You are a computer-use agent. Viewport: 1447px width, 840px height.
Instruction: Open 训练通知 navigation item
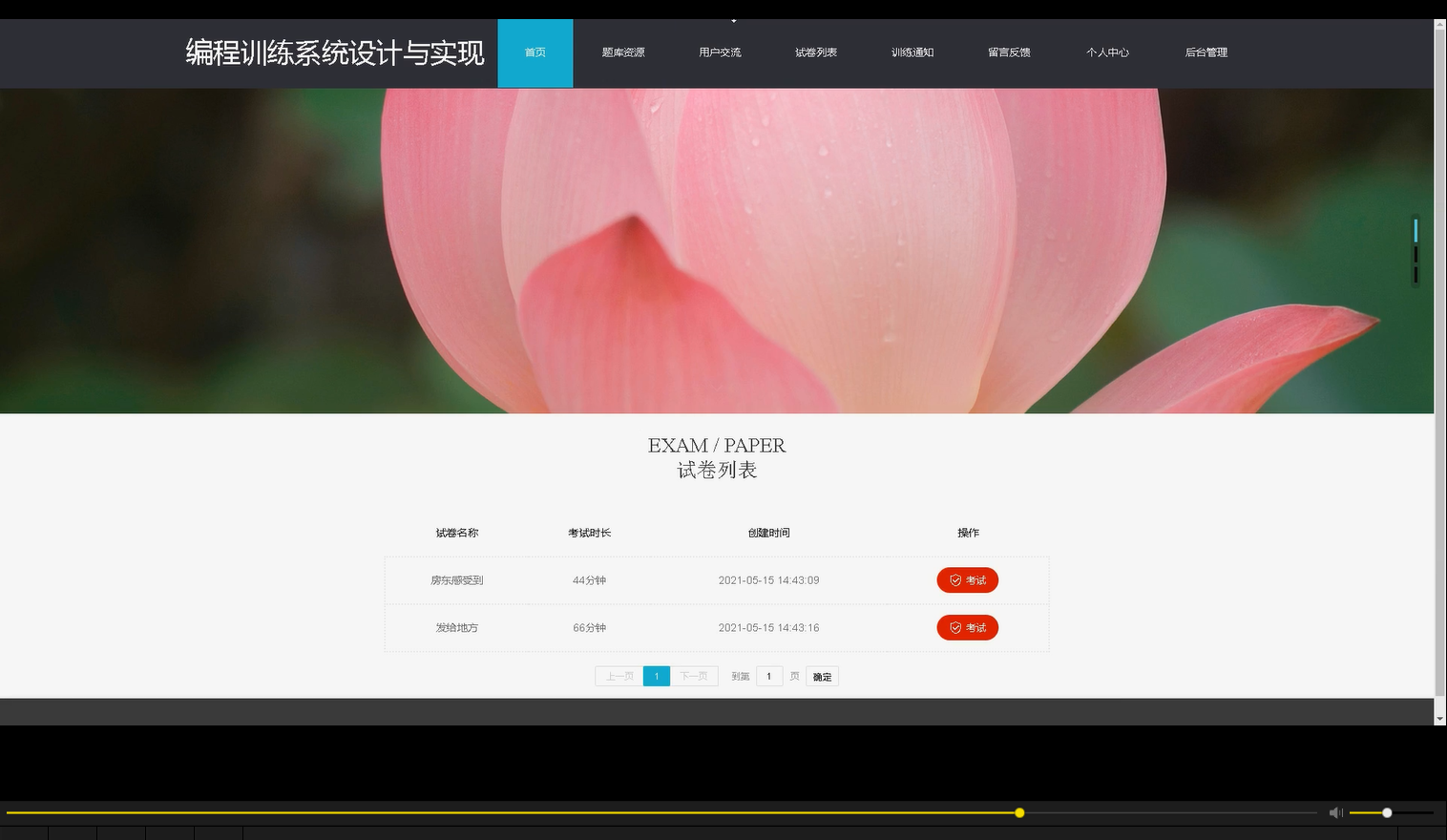tap(912, 52)
